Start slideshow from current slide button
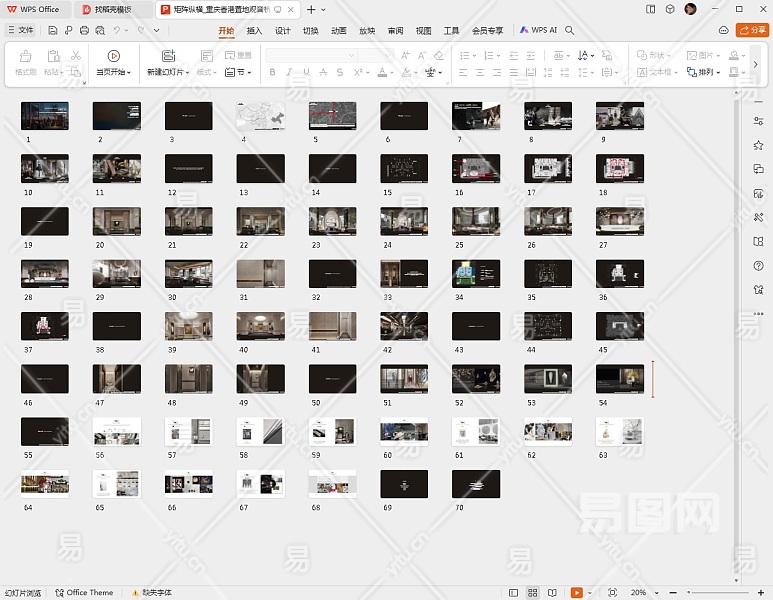 coord(113,57)
